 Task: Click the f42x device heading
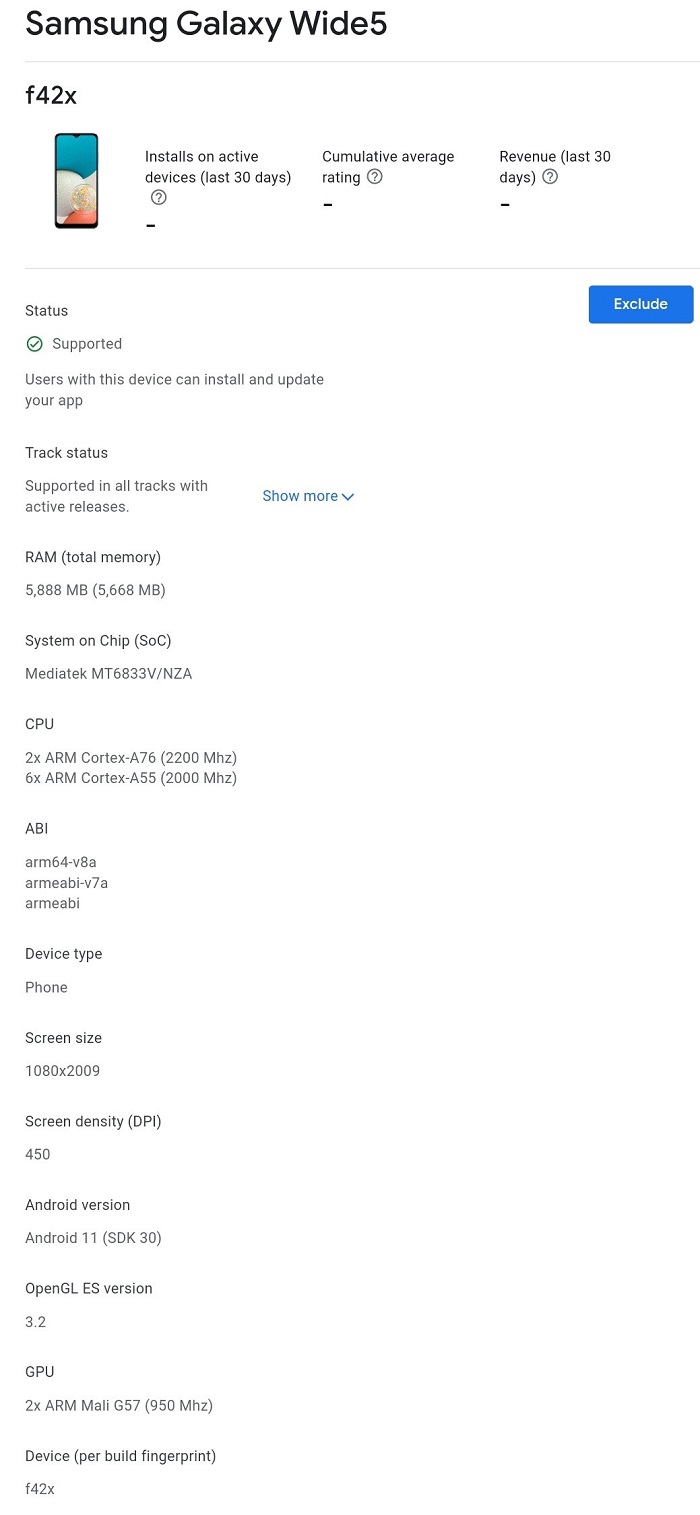51,96
